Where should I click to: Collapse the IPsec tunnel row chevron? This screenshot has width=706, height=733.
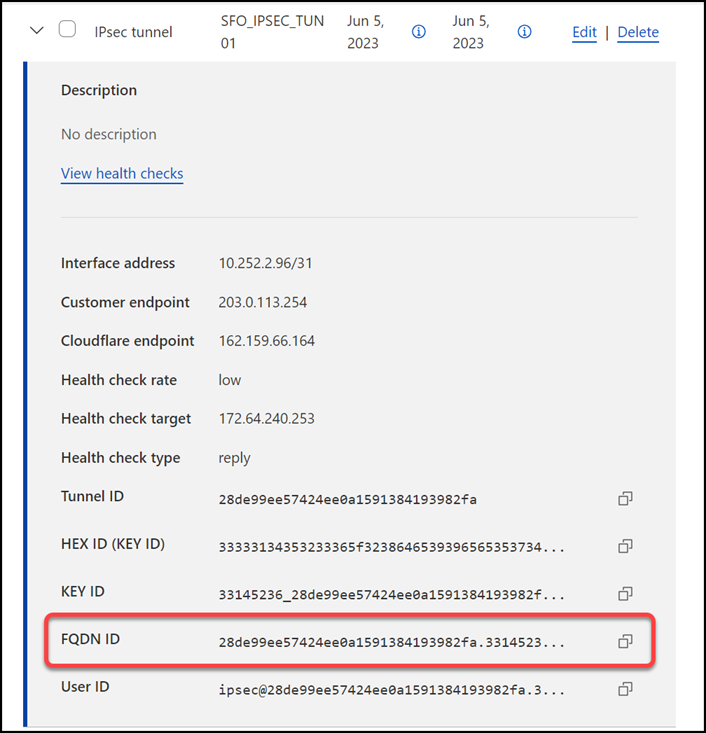point(37,31)
